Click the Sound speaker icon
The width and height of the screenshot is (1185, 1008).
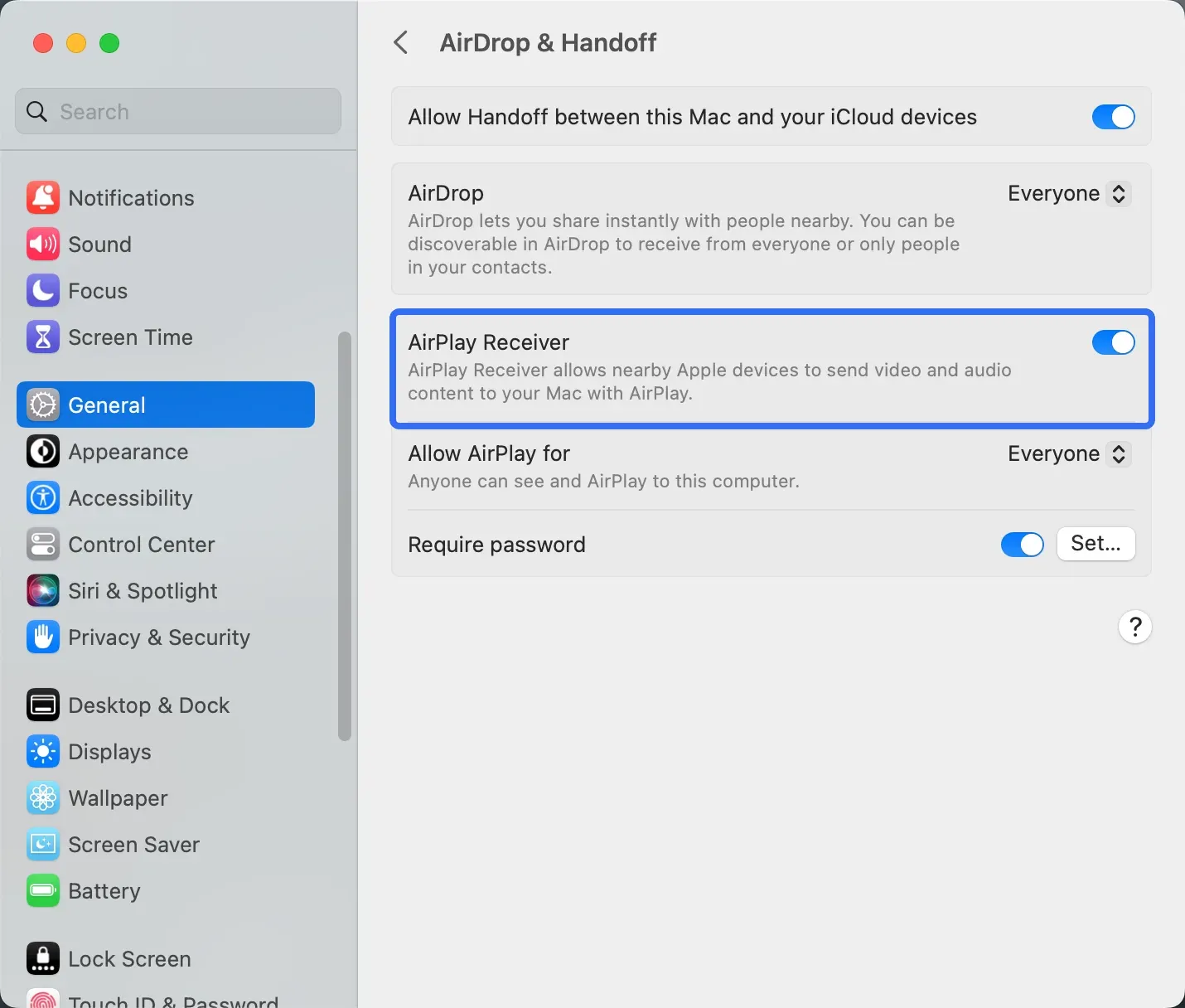click(43, 244)
